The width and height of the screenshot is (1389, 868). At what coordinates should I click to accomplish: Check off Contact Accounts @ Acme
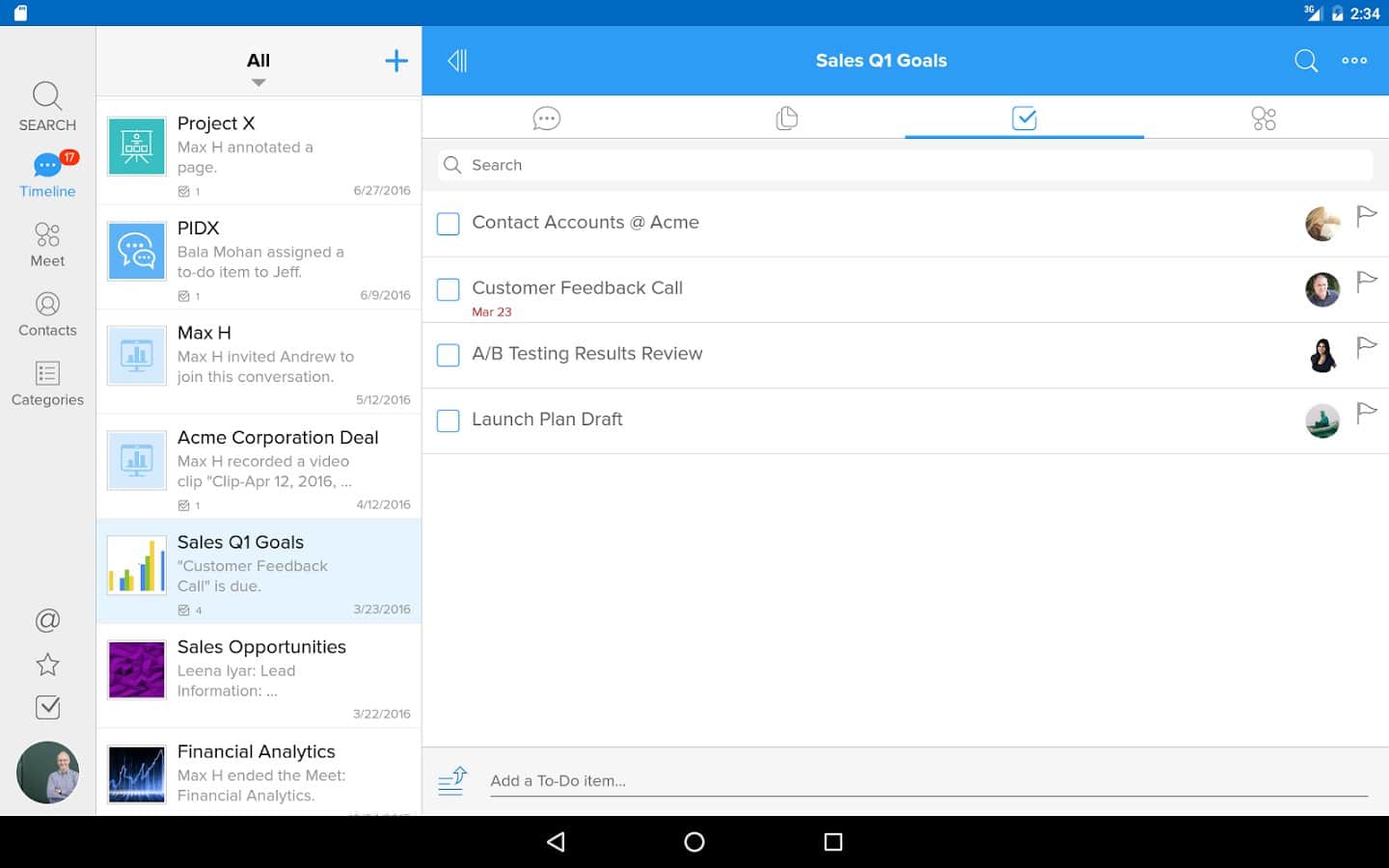coord(449,224)
